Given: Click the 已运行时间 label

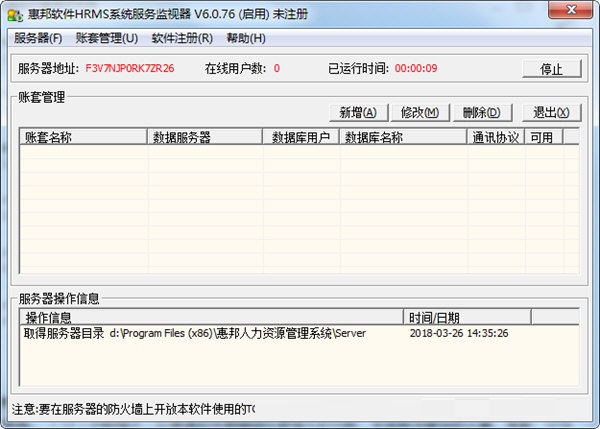Looking at the screenshot, I should point(359,69).
